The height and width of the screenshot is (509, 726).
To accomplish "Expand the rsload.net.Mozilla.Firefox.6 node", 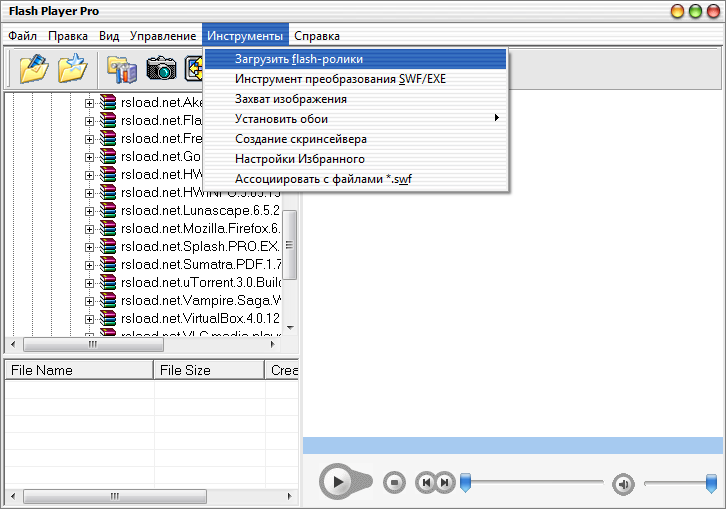I will [x=89, y=229].
